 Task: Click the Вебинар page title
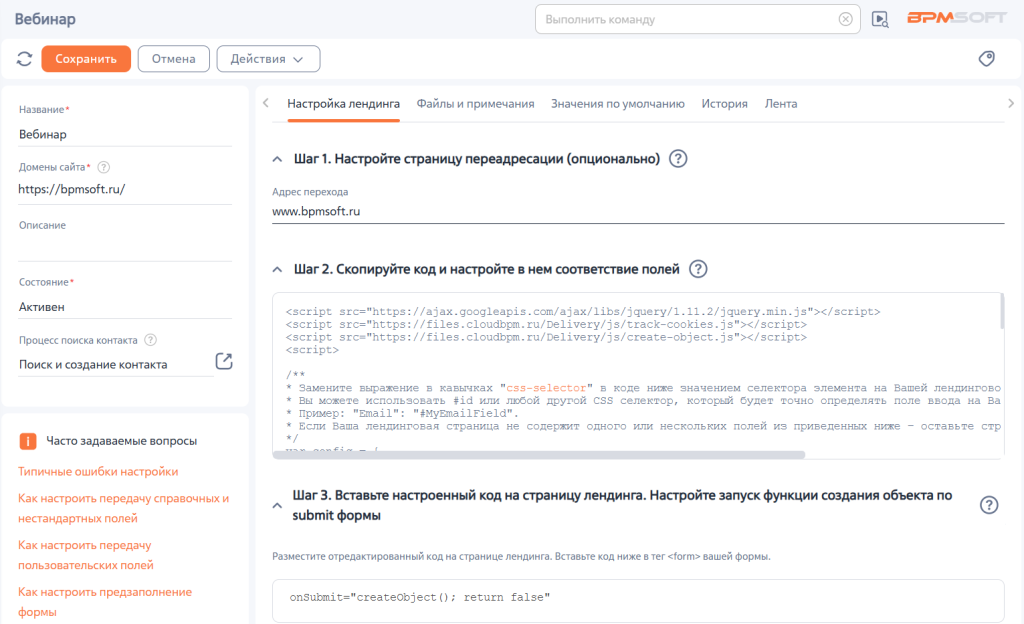[45, 19]
